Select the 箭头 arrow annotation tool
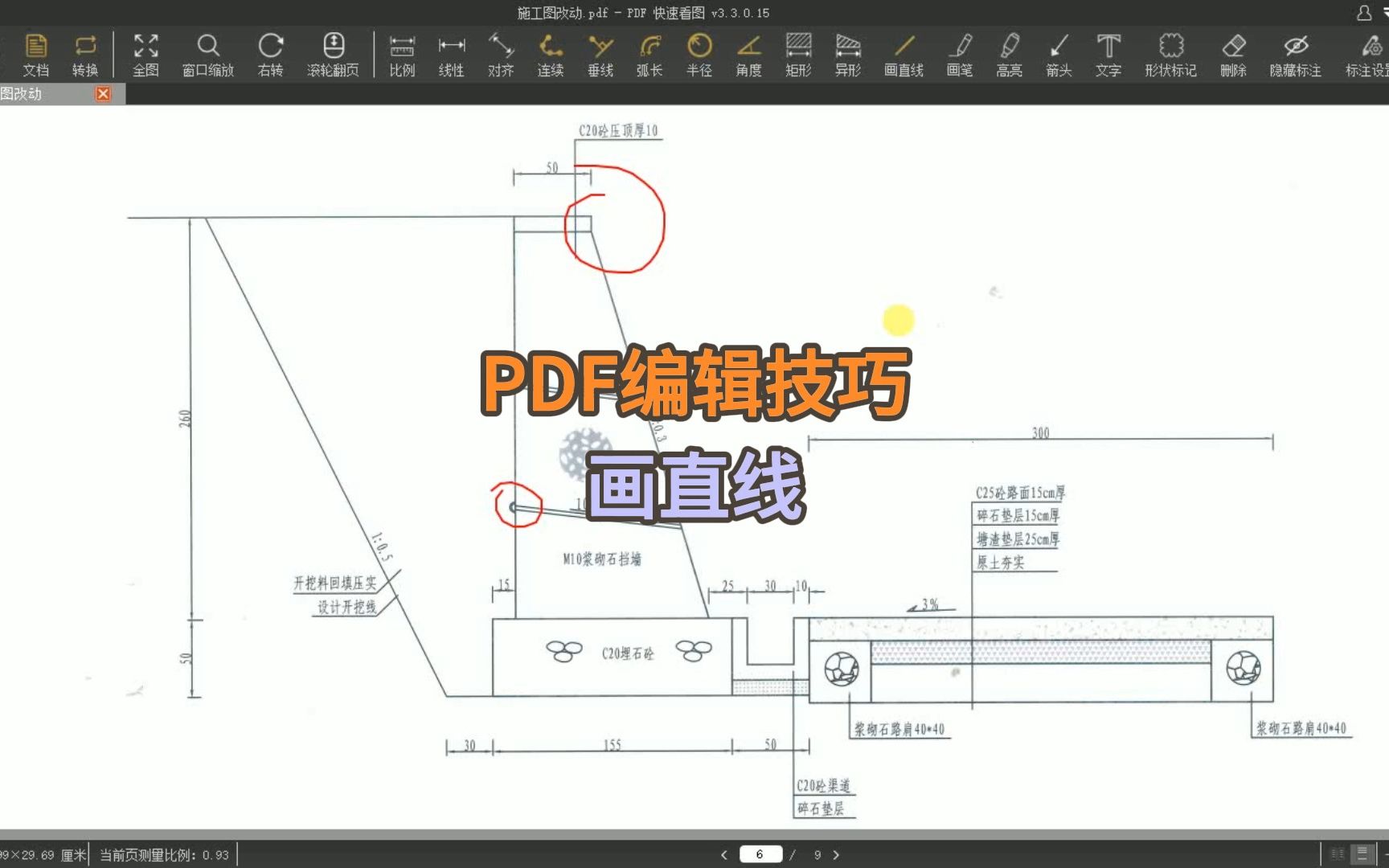 pyautogui.click(x=1058, y=52)
